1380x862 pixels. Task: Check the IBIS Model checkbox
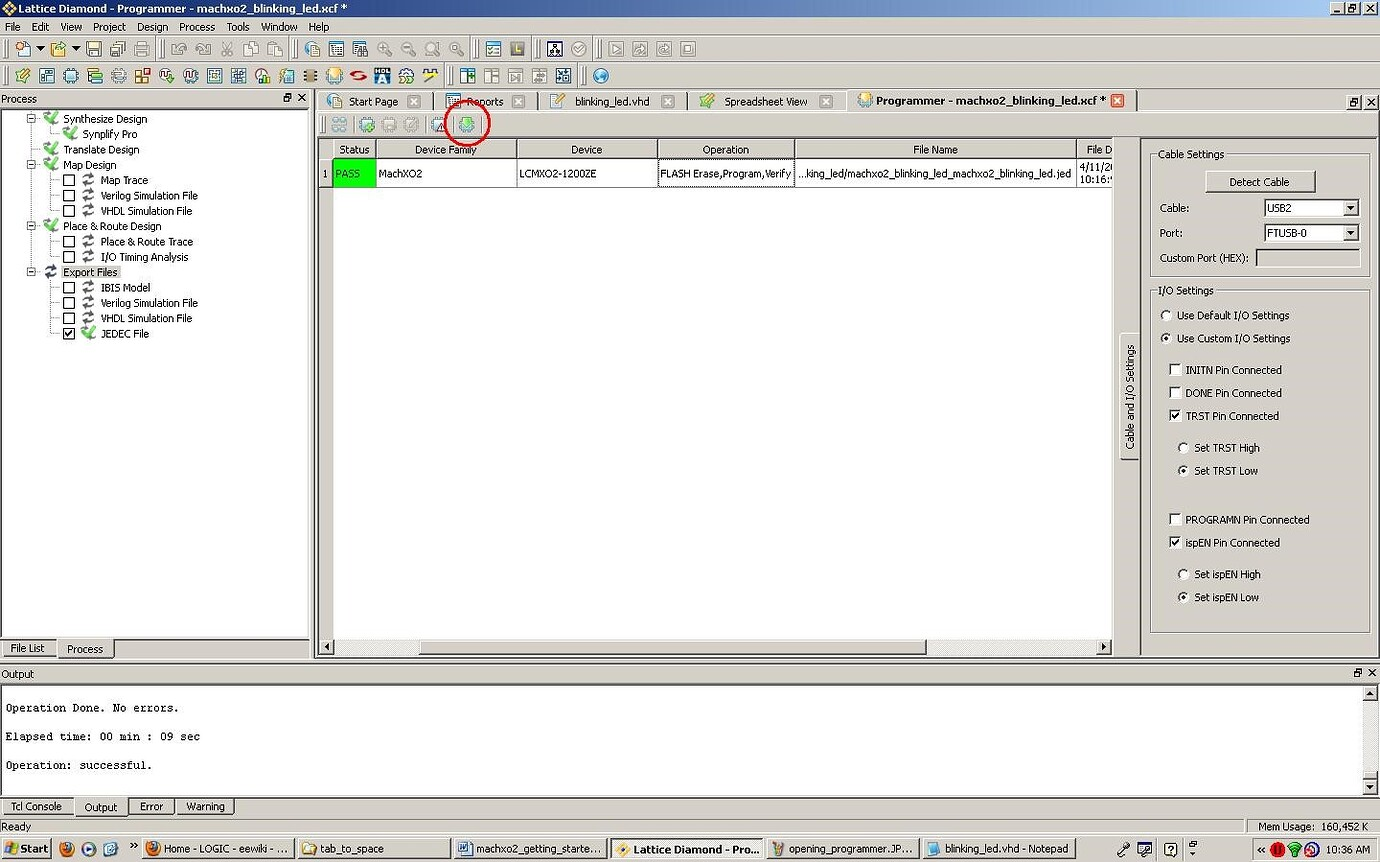[69, 288]
